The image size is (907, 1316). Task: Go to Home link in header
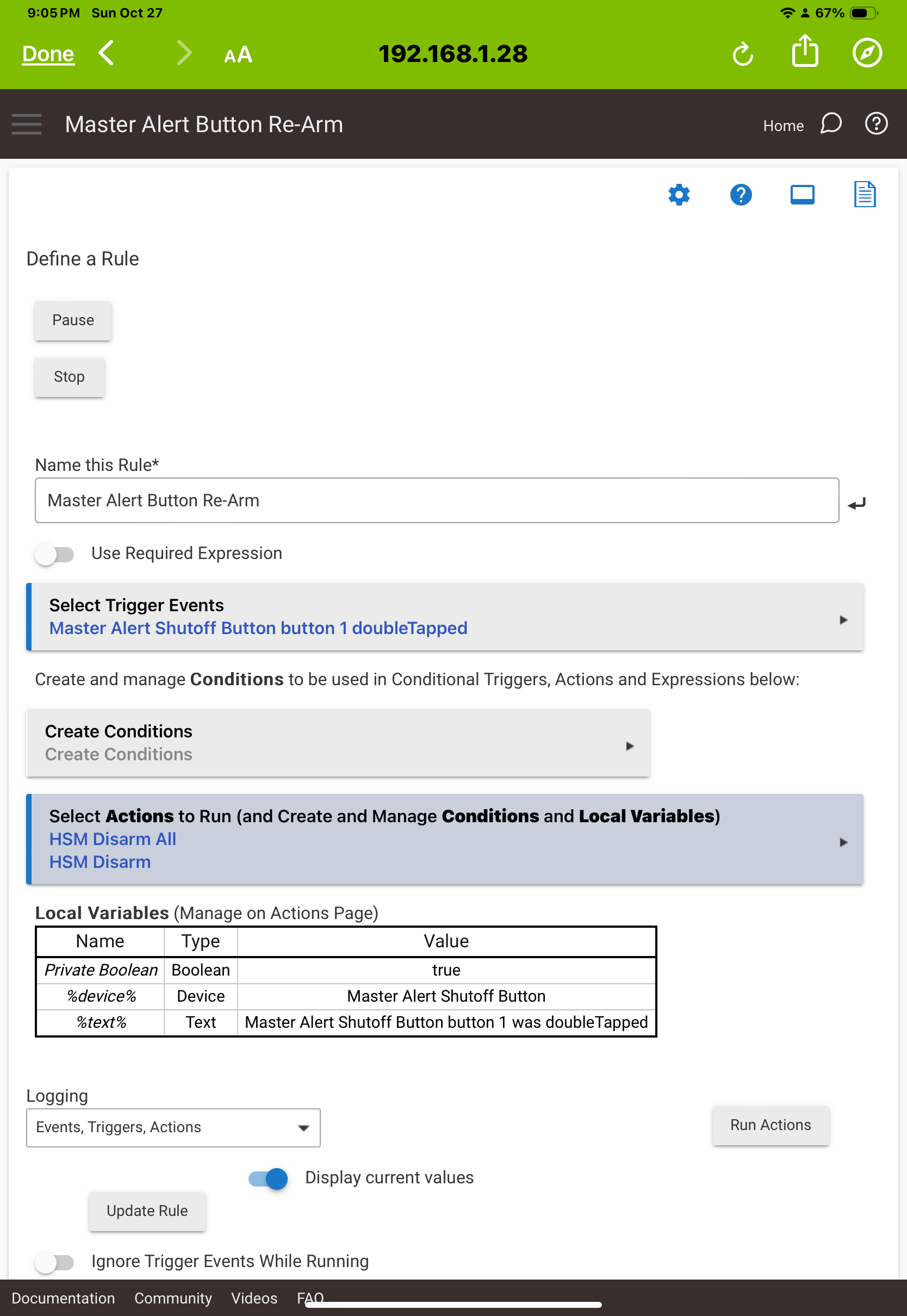[783, 126]
